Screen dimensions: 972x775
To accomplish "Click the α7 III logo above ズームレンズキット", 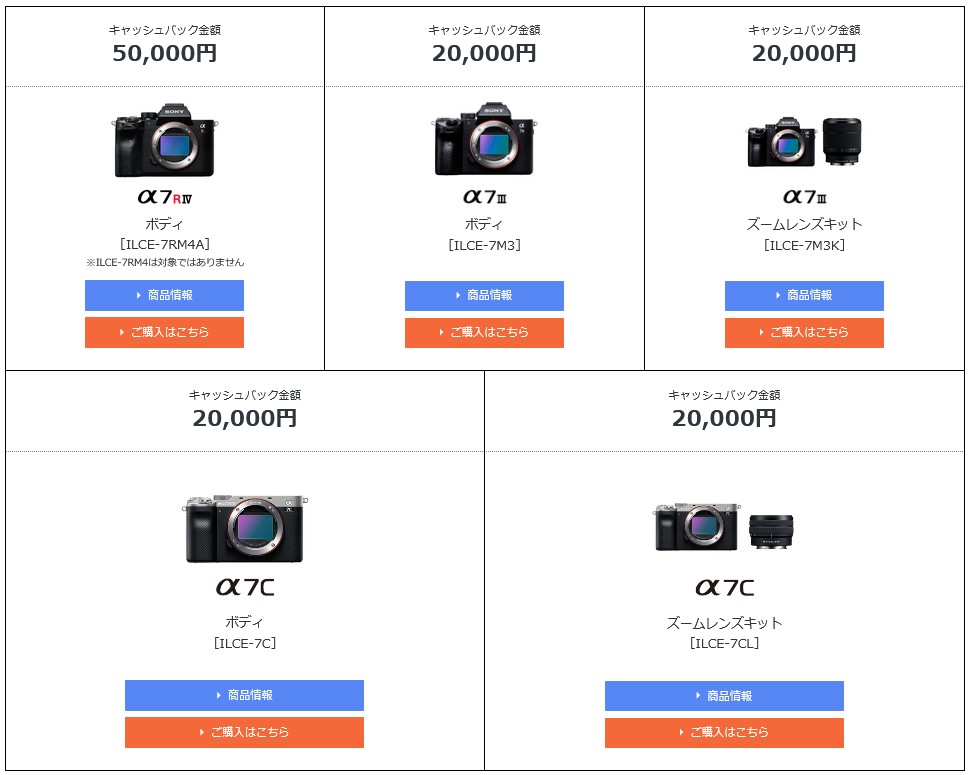I will pos(805,197).
